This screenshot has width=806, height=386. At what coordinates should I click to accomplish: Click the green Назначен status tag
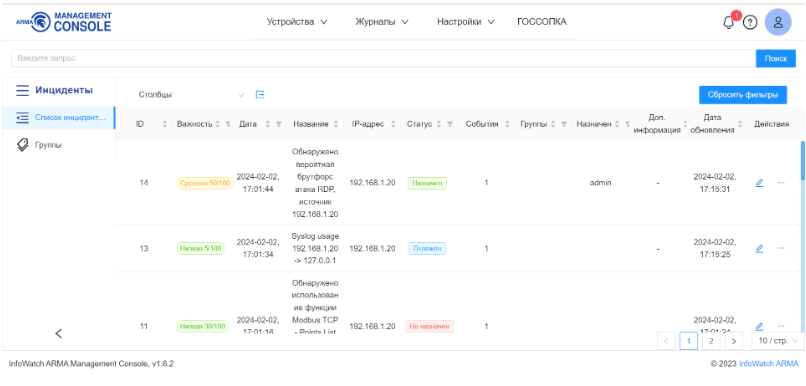[x=427, y=183]
